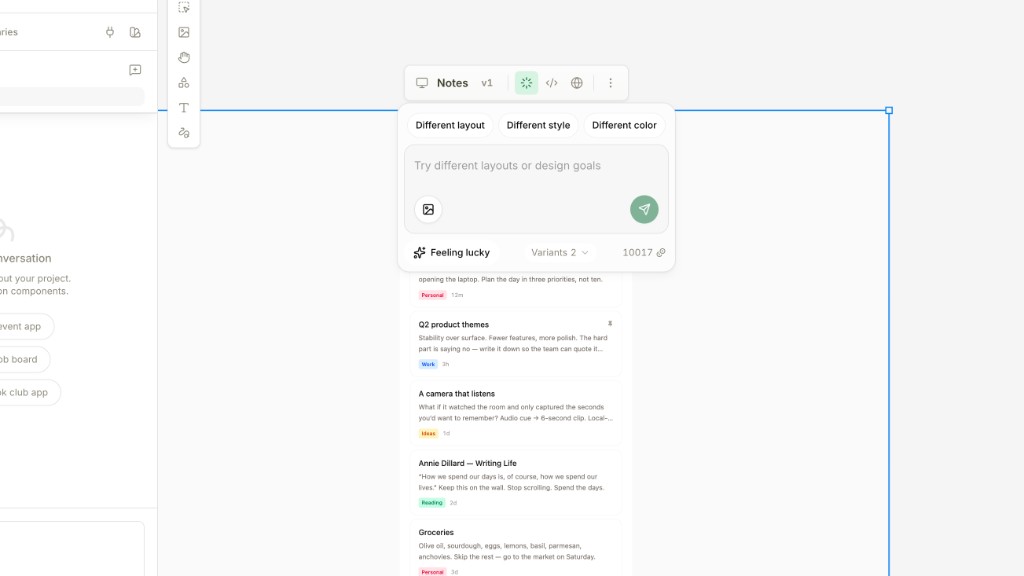Open the shapes tool
This screenshot has width=1024, height=576.
click(x=184, y=83)
